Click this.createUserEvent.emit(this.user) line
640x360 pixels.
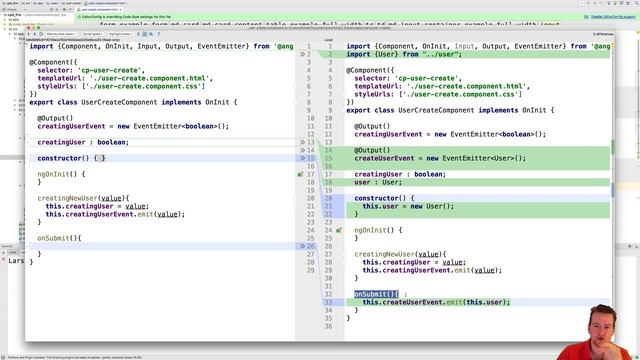(x=436, y=302)
